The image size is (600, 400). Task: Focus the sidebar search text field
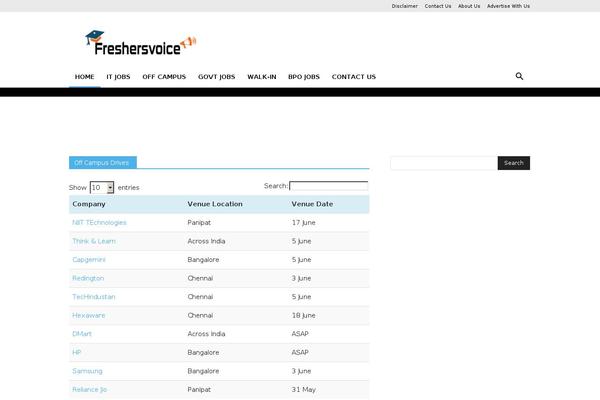coord(444,163)
